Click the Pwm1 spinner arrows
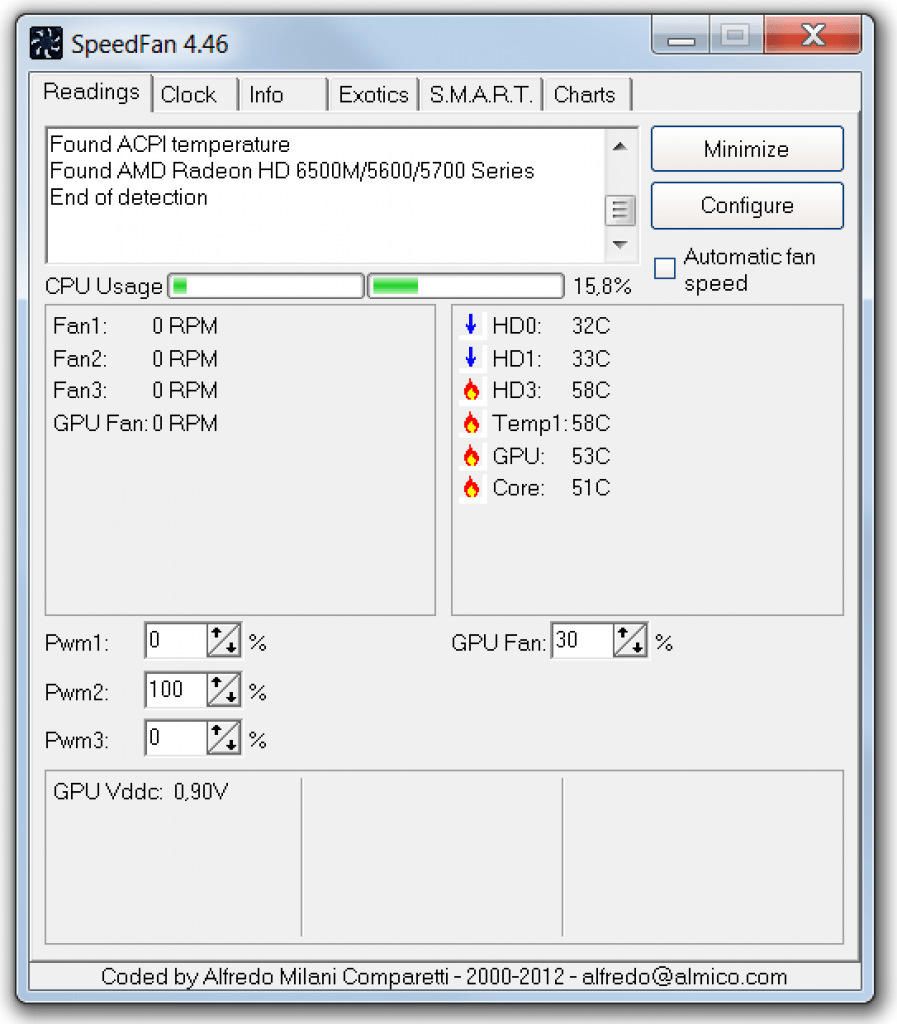The width and height of the screenshot is (897, 1024). [224, 642]
